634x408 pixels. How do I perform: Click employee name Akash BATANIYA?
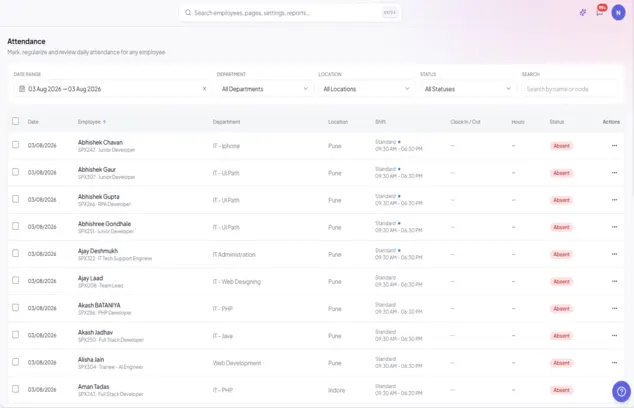pos(99,305)
